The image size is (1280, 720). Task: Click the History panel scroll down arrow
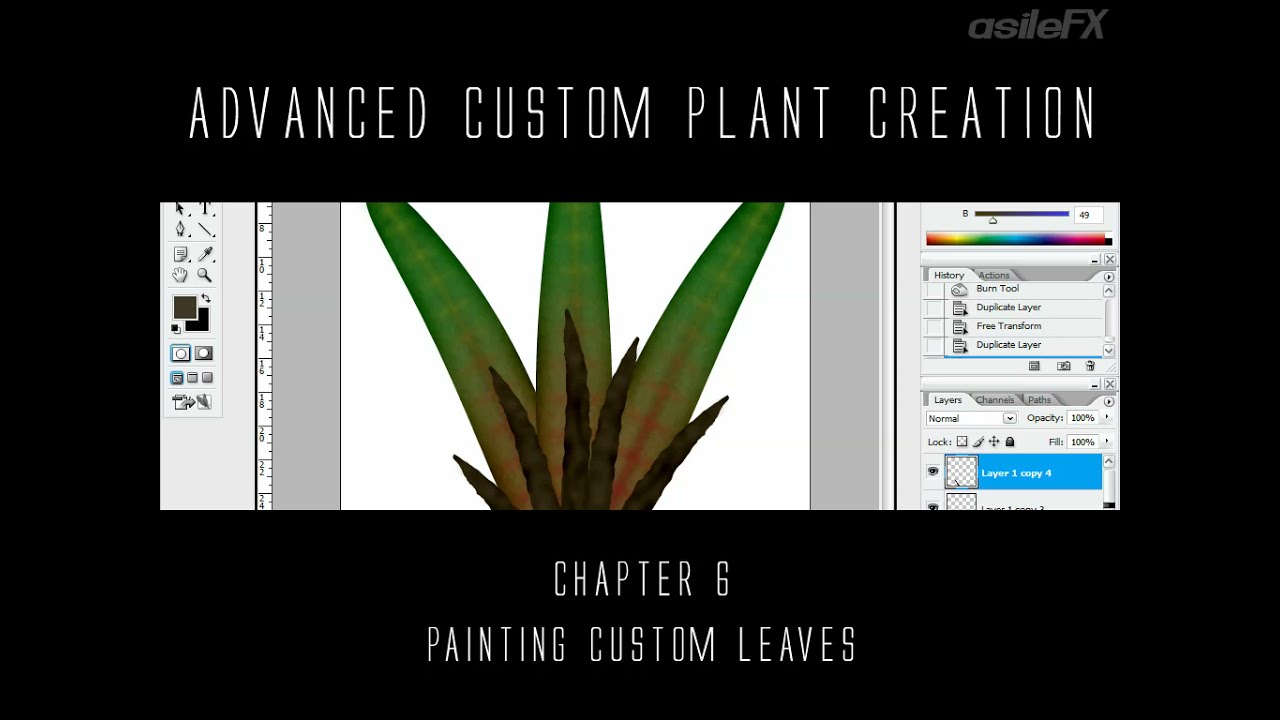1109,350
